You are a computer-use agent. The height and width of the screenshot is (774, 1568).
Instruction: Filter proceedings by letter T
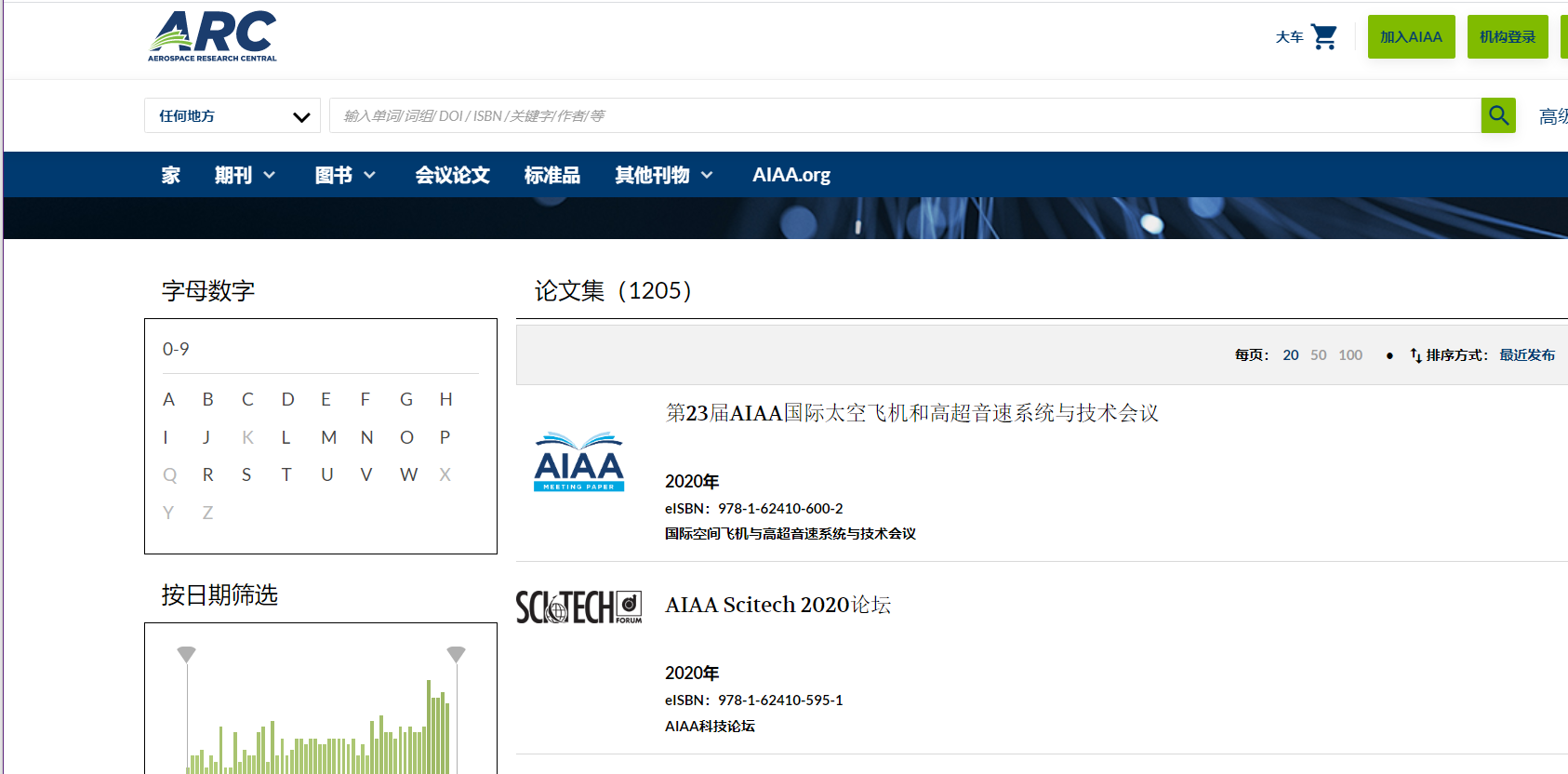point(286,474)
